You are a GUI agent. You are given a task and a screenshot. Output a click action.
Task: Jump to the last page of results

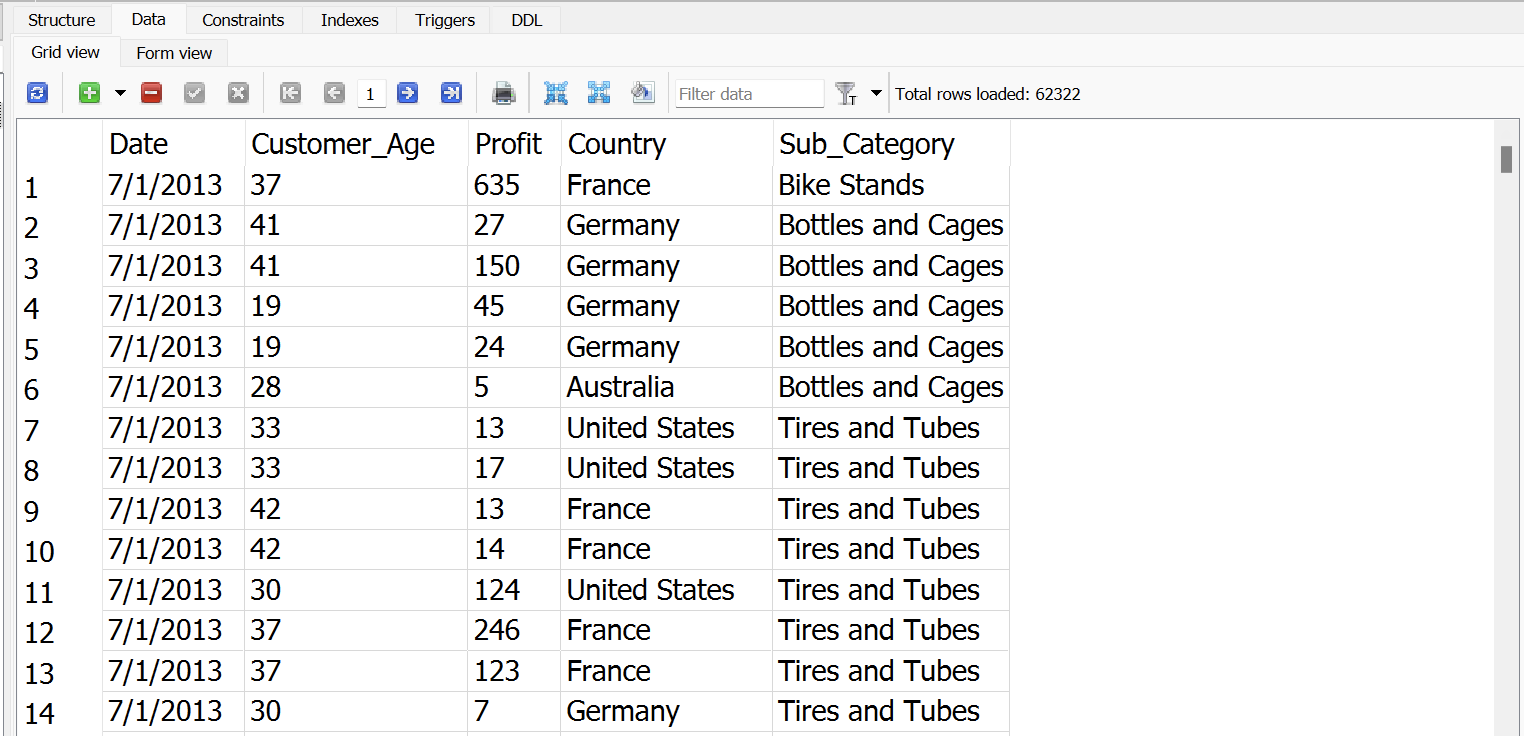point(451,92)
